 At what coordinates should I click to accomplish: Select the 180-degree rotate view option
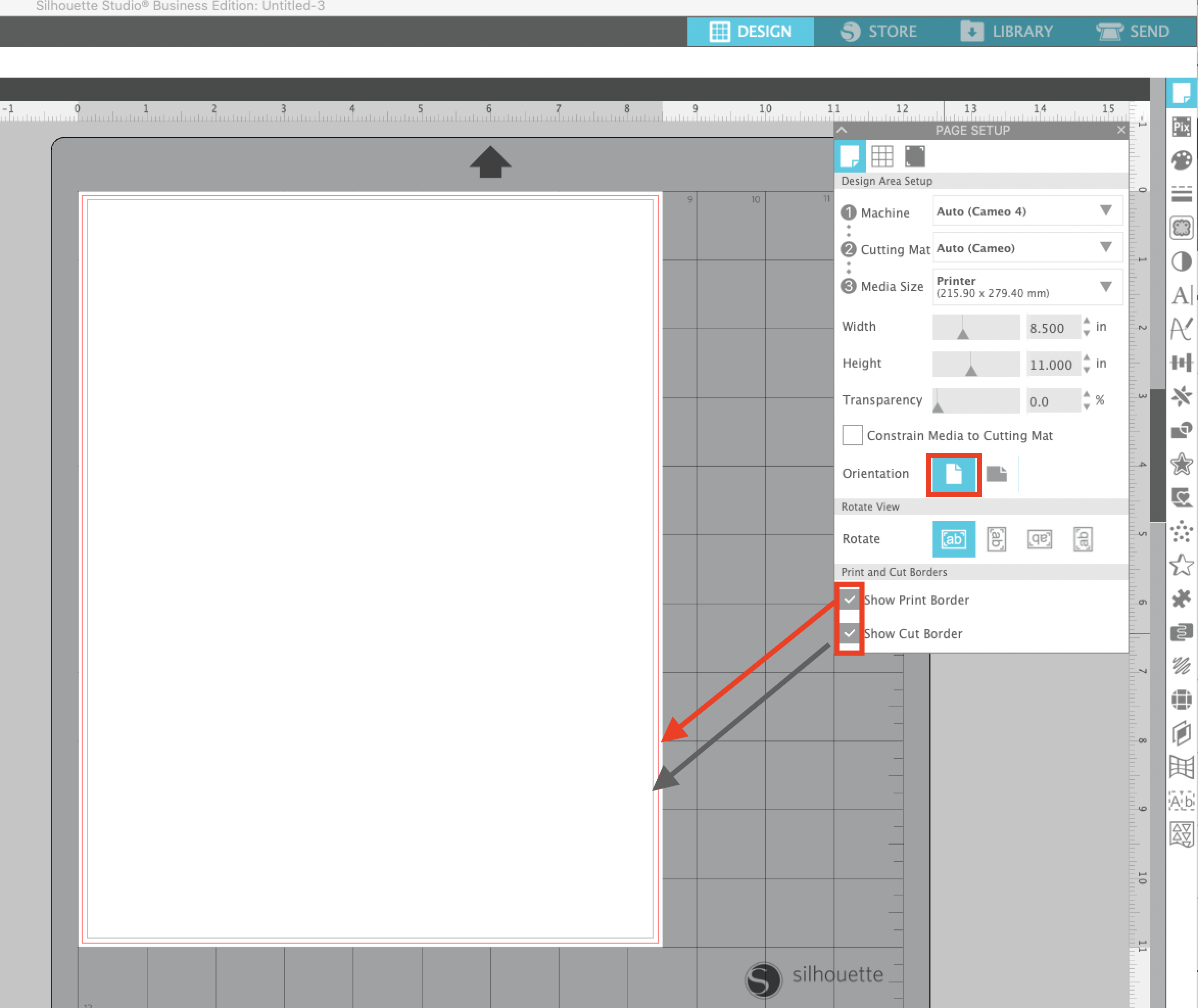pyautogui.click(x=1040, y=539)
